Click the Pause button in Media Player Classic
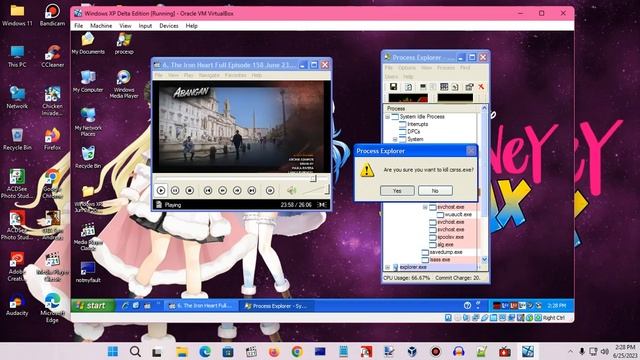This screenshot has height=360, width=640. (175, 191)
